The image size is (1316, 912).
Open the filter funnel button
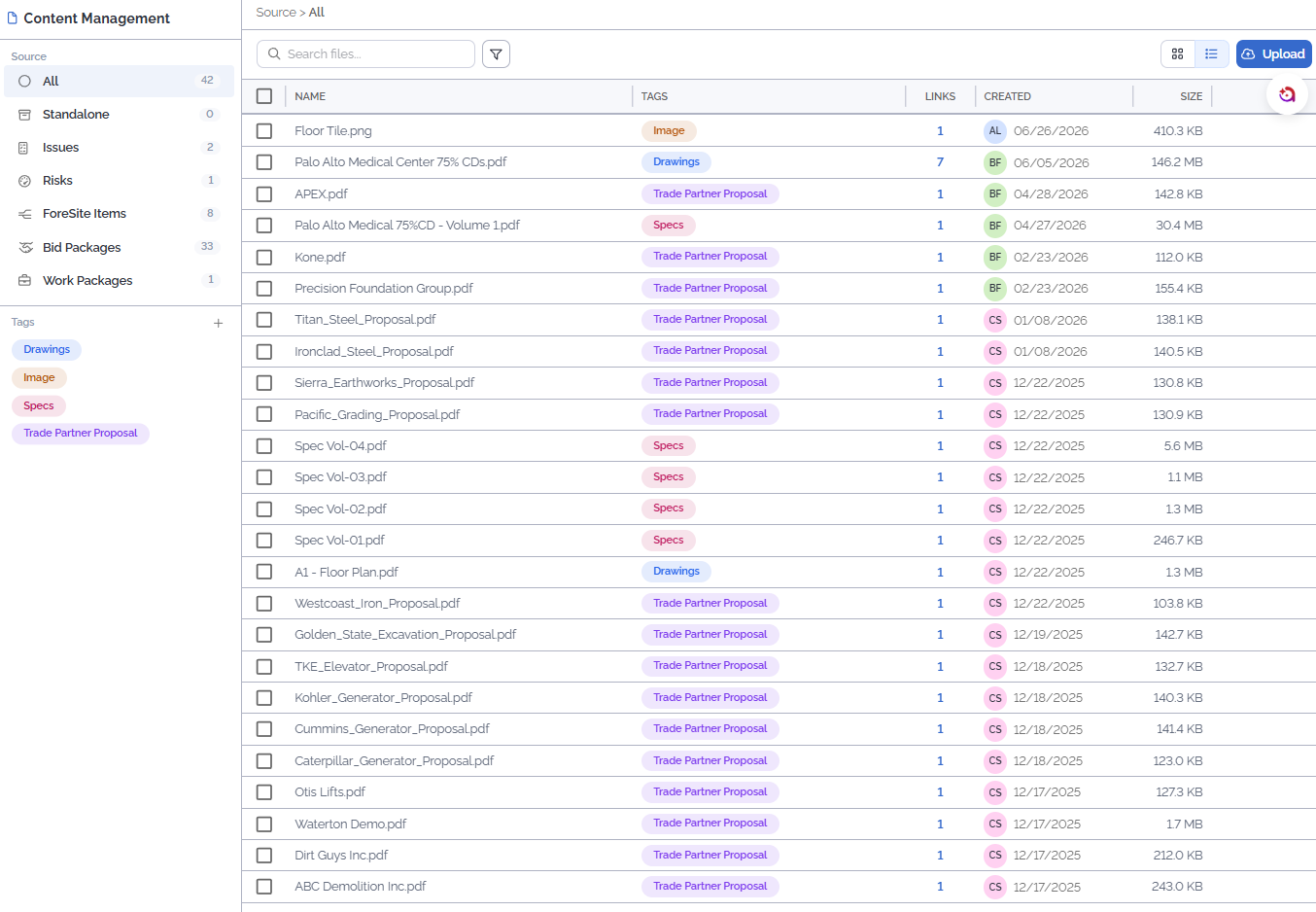pos(496,54)
